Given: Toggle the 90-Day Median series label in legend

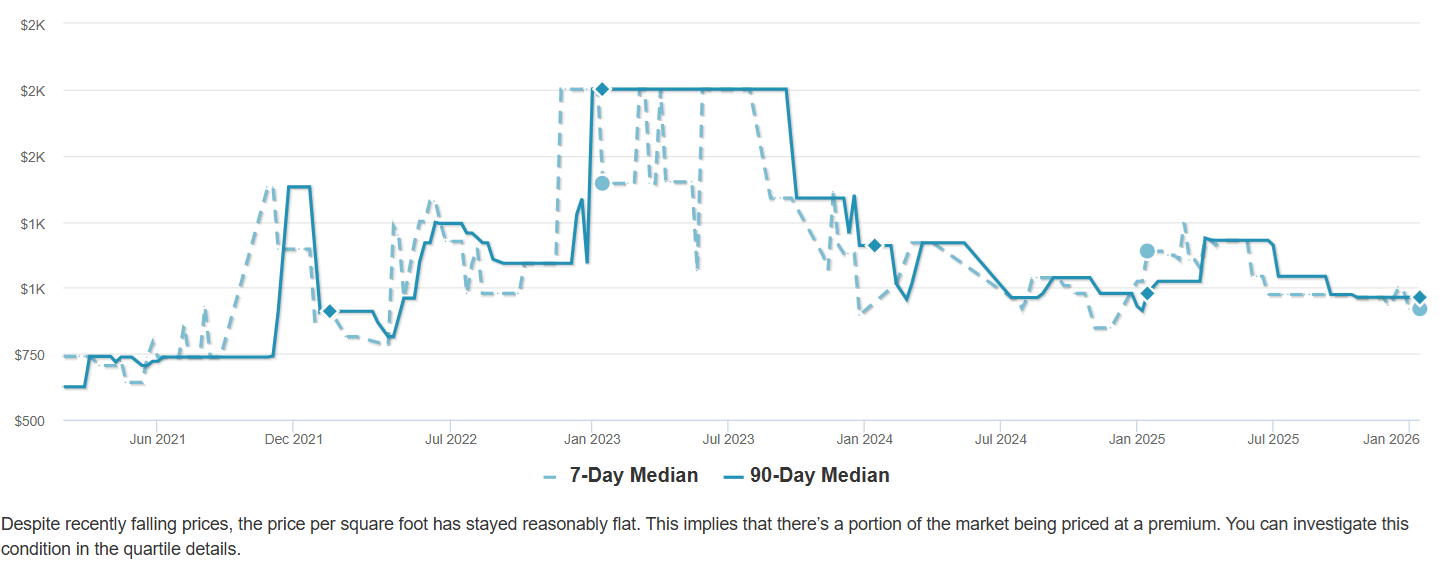Looking at the screenshot, I should point(819,475).
